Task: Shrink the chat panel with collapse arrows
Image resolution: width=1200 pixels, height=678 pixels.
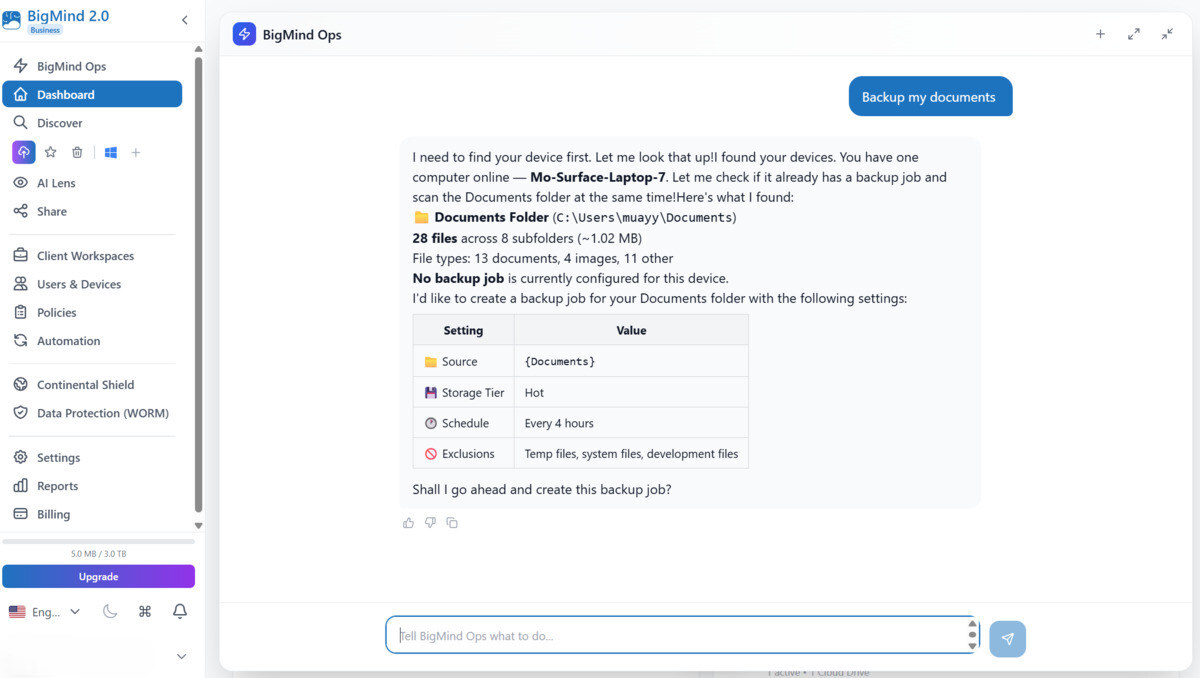Action: tap(1167, 34)
